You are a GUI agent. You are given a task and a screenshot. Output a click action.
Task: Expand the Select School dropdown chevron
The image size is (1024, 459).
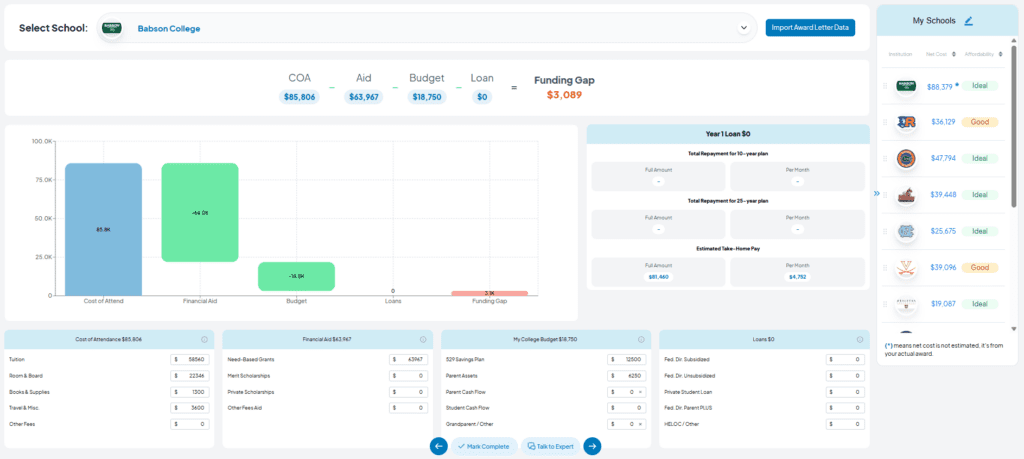743,28
